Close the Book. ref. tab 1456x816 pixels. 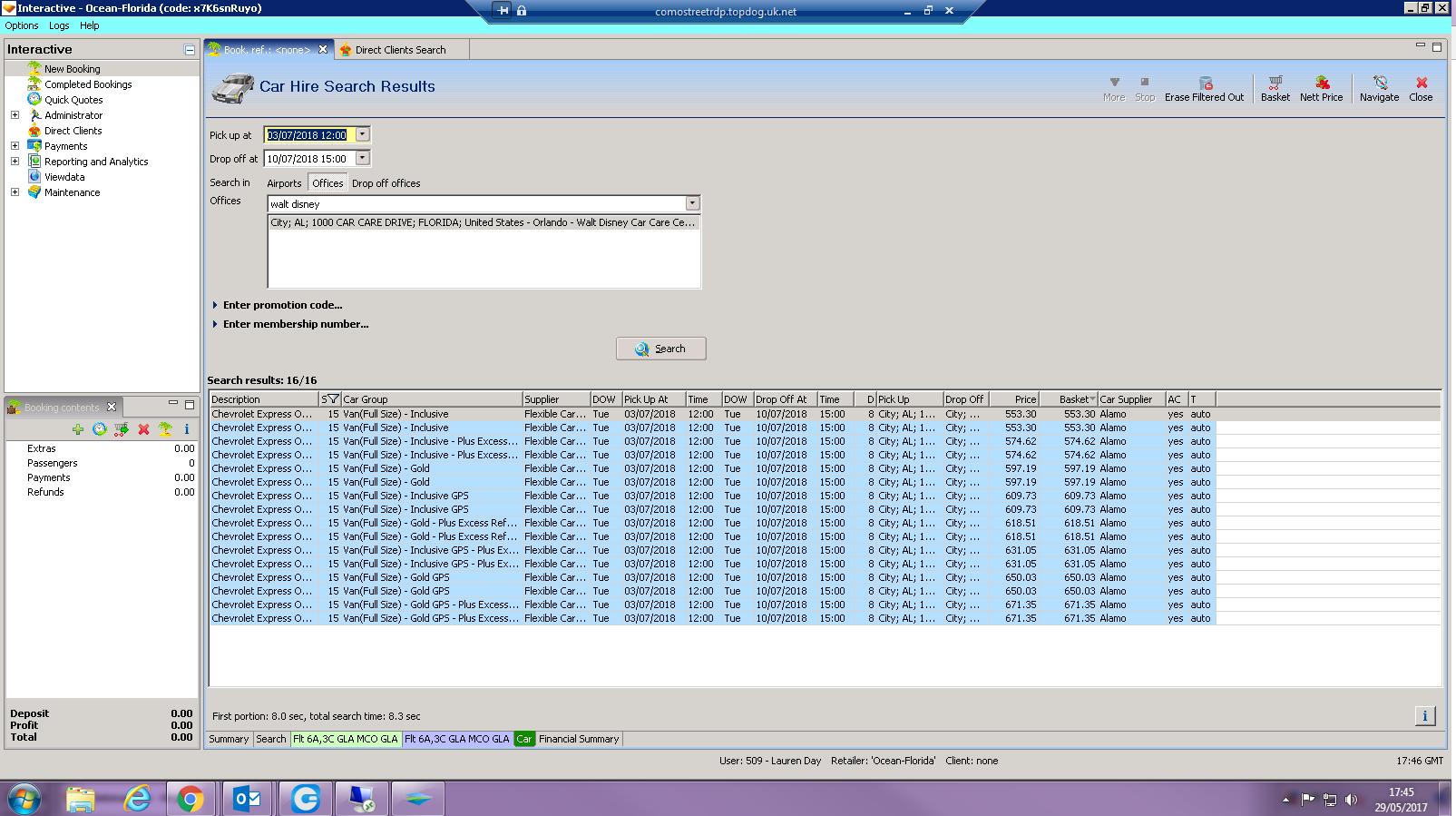[x=323, y=50]
